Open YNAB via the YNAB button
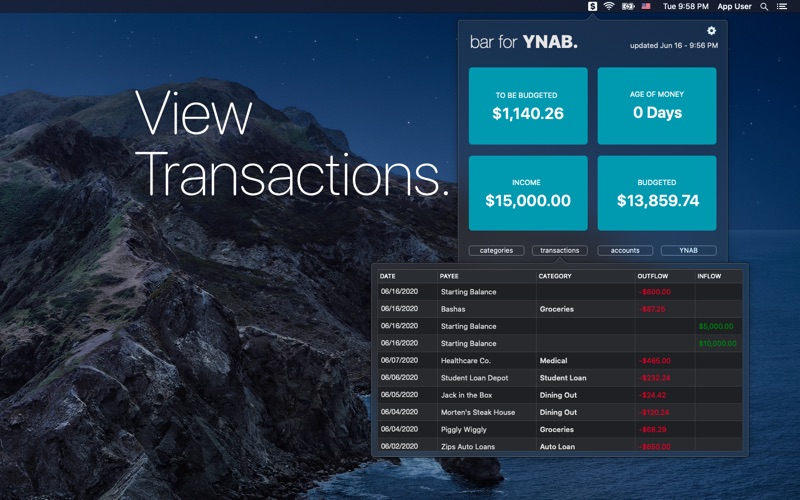Screen dimensions: 800x500 688,251
